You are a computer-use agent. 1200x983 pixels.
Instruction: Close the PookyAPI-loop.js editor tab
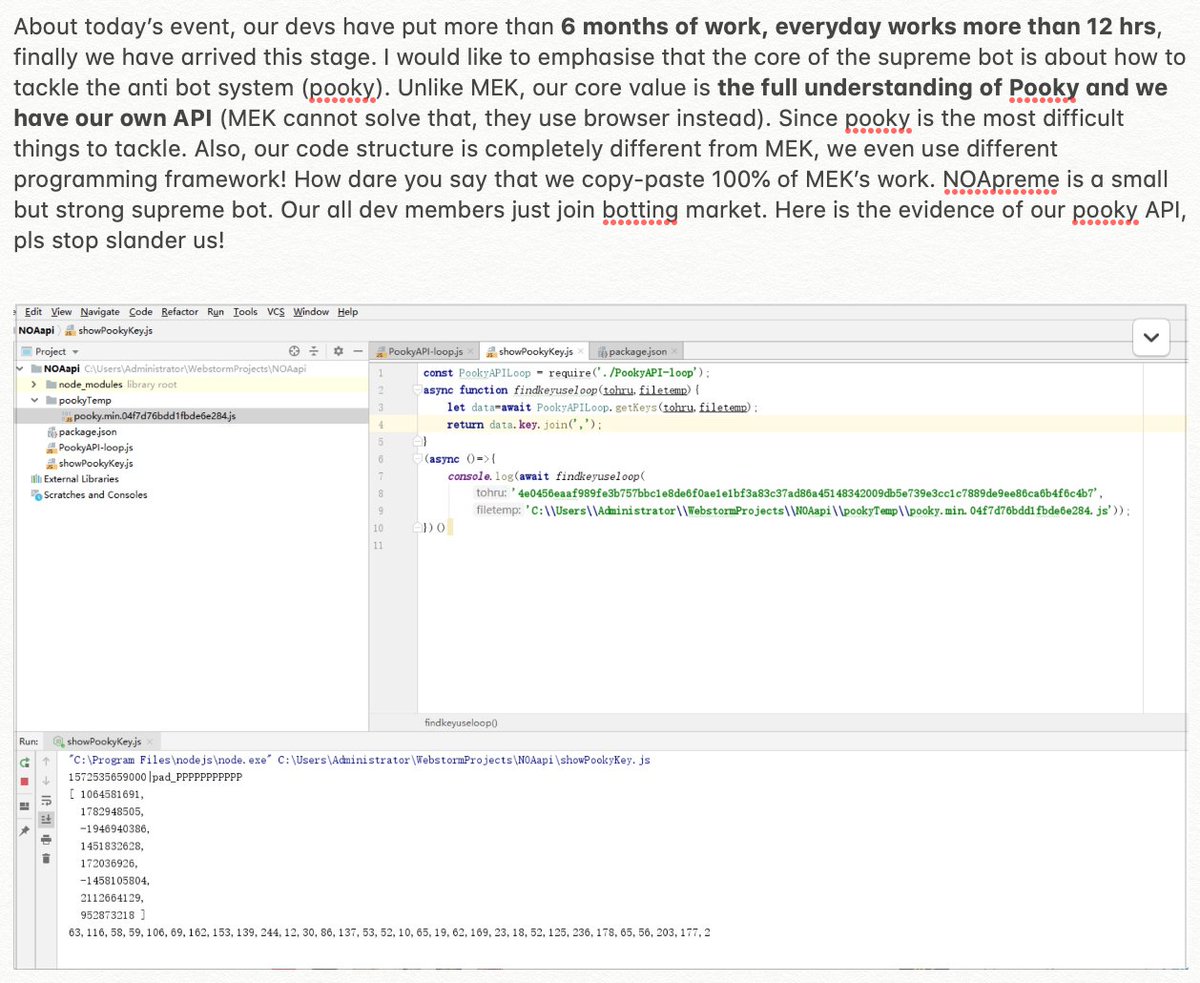(x=470, y=351)
